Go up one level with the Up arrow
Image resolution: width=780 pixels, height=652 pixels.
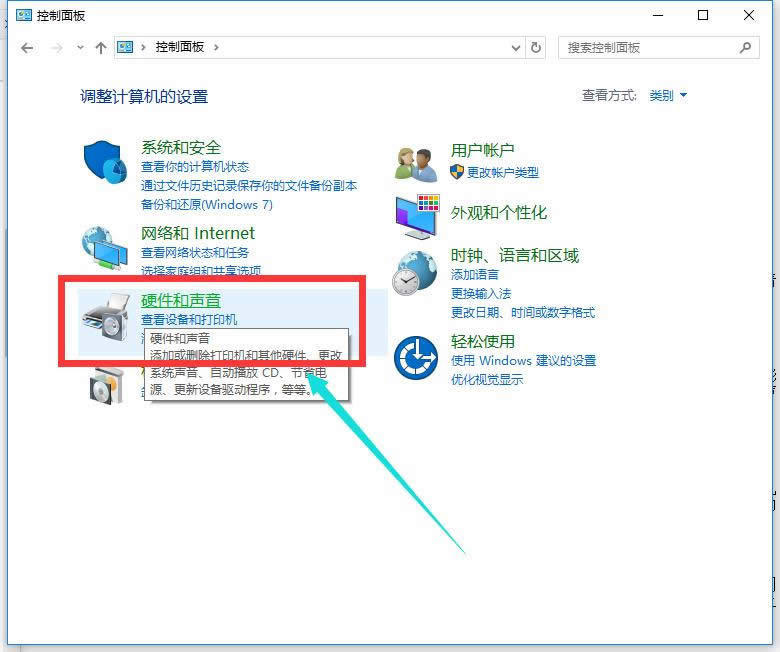point(100,48)
